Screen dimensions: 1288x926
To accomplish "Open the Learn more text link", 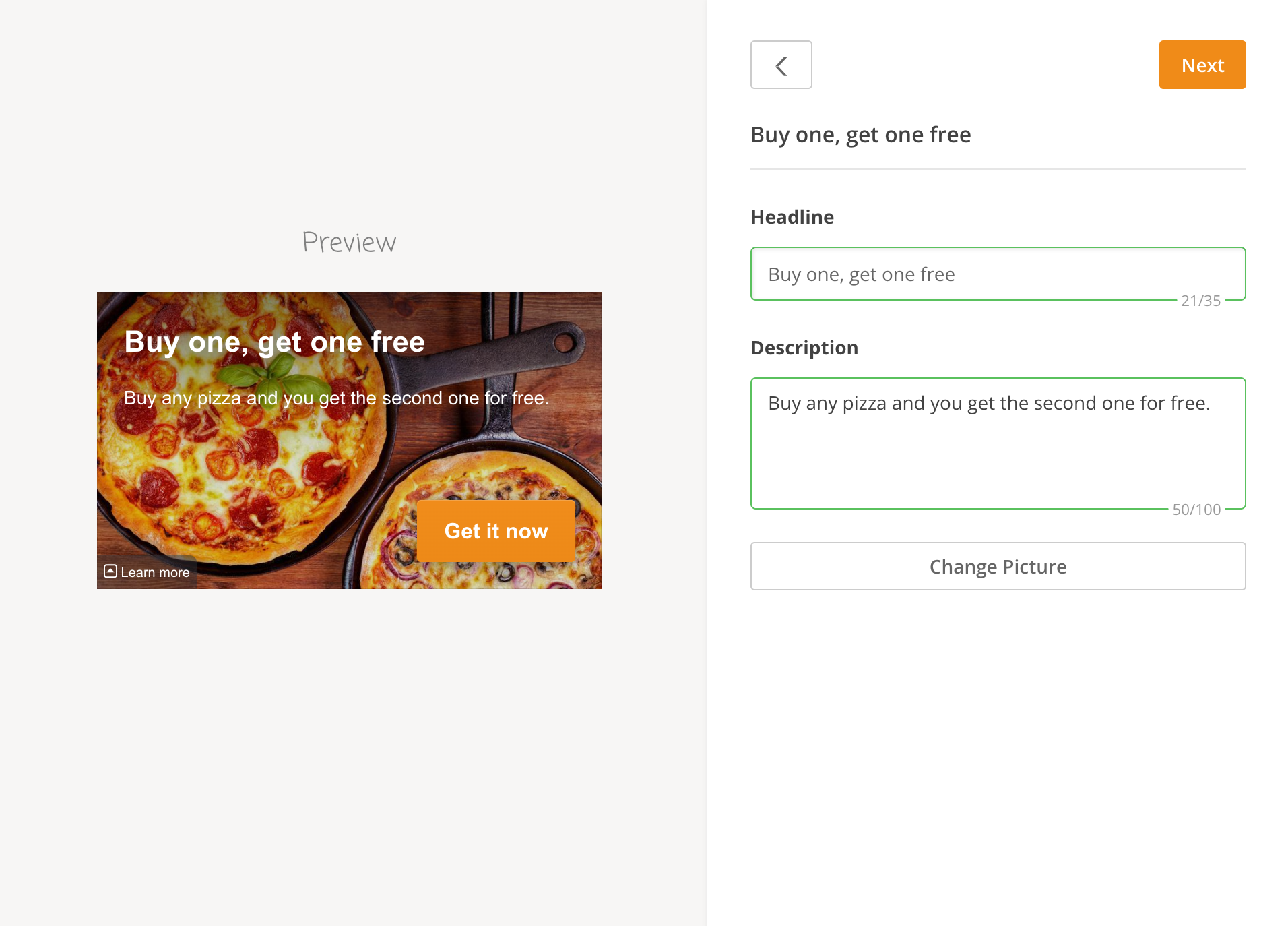I will click(x=155, y=572).
